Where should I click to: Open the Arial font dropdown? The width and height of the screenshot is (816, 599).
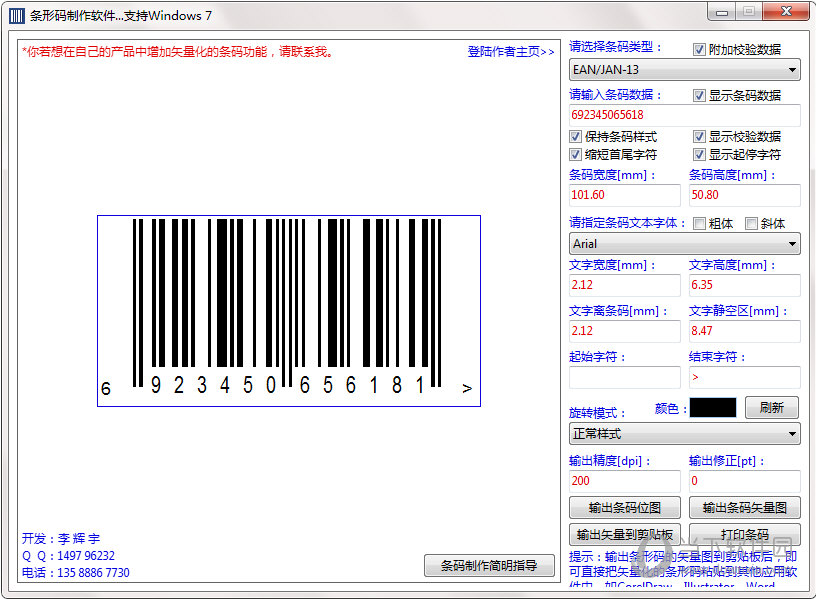685,244
